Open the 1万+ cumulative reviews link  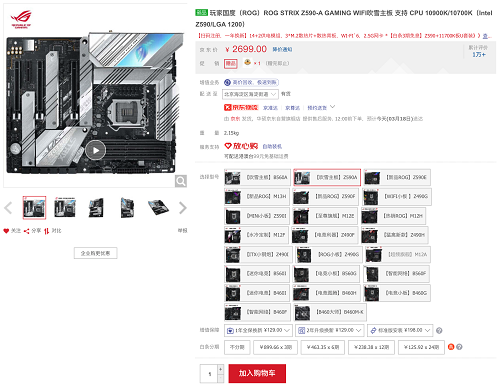click(x=479, y=54)
